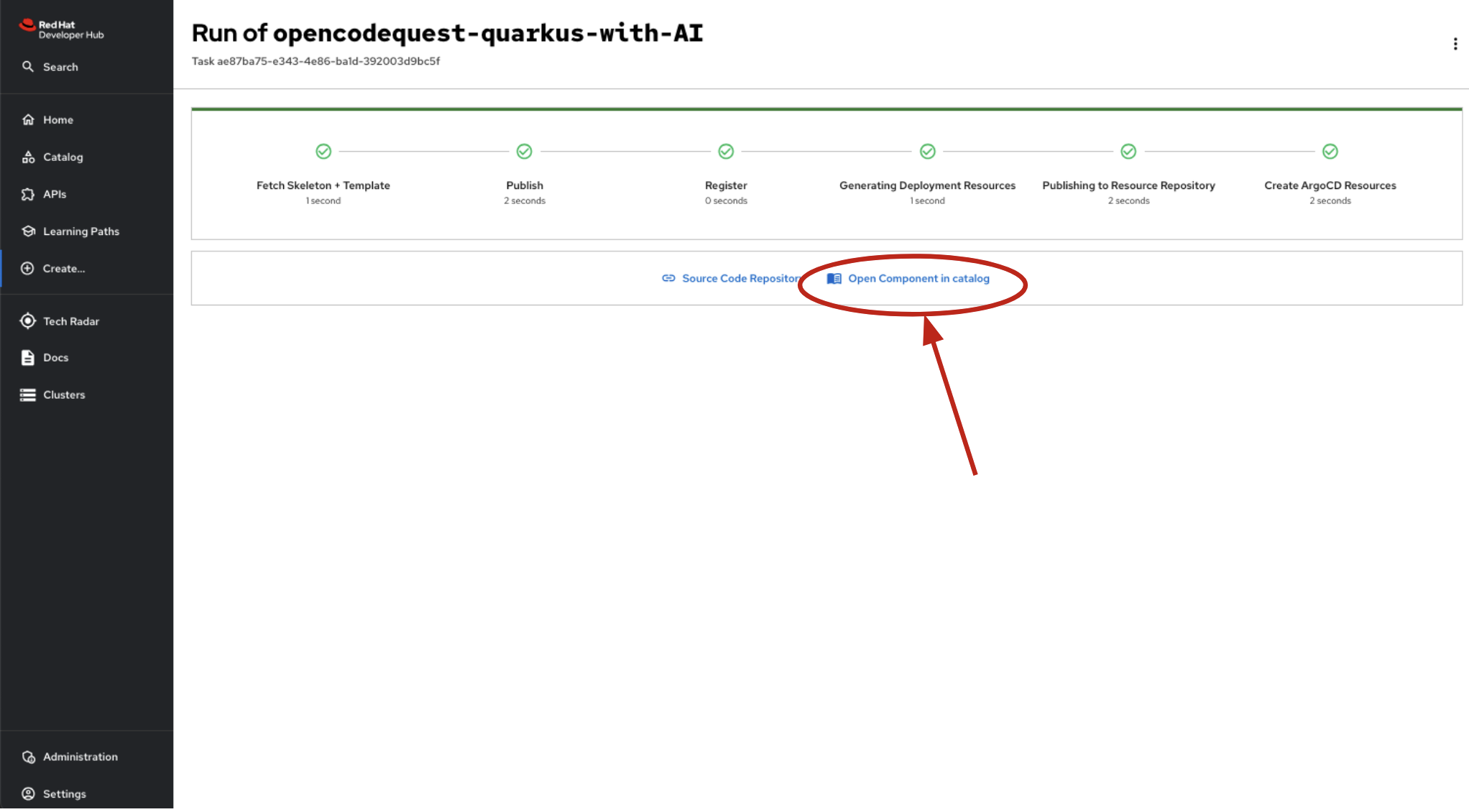Click the Search magnifier icon
This screenshot has width=1469, height=812.
pyautogui.click(x=28, y=67)
